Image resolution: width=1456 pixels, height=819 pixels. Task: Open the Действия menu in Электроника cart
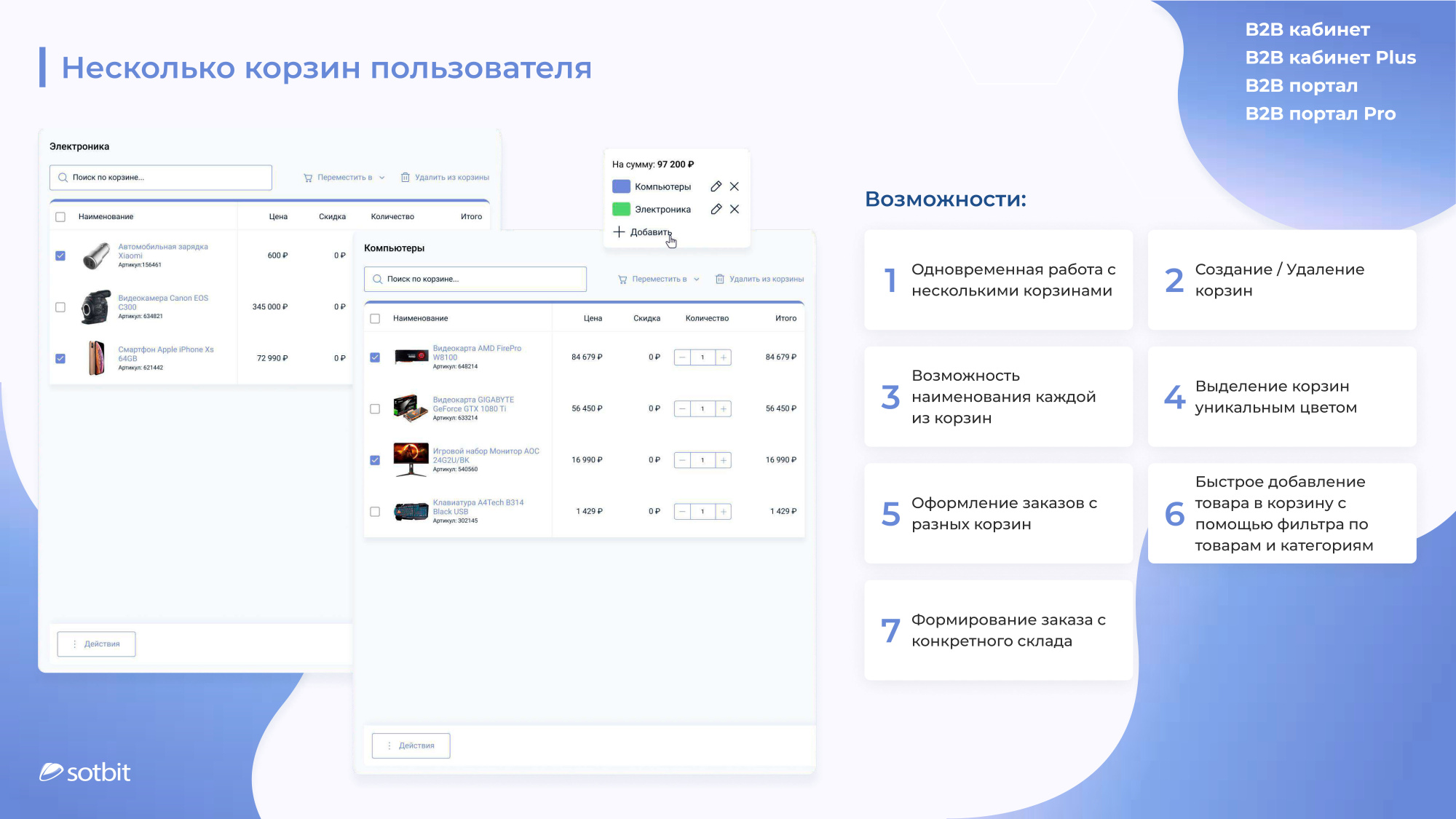(96, 644)
